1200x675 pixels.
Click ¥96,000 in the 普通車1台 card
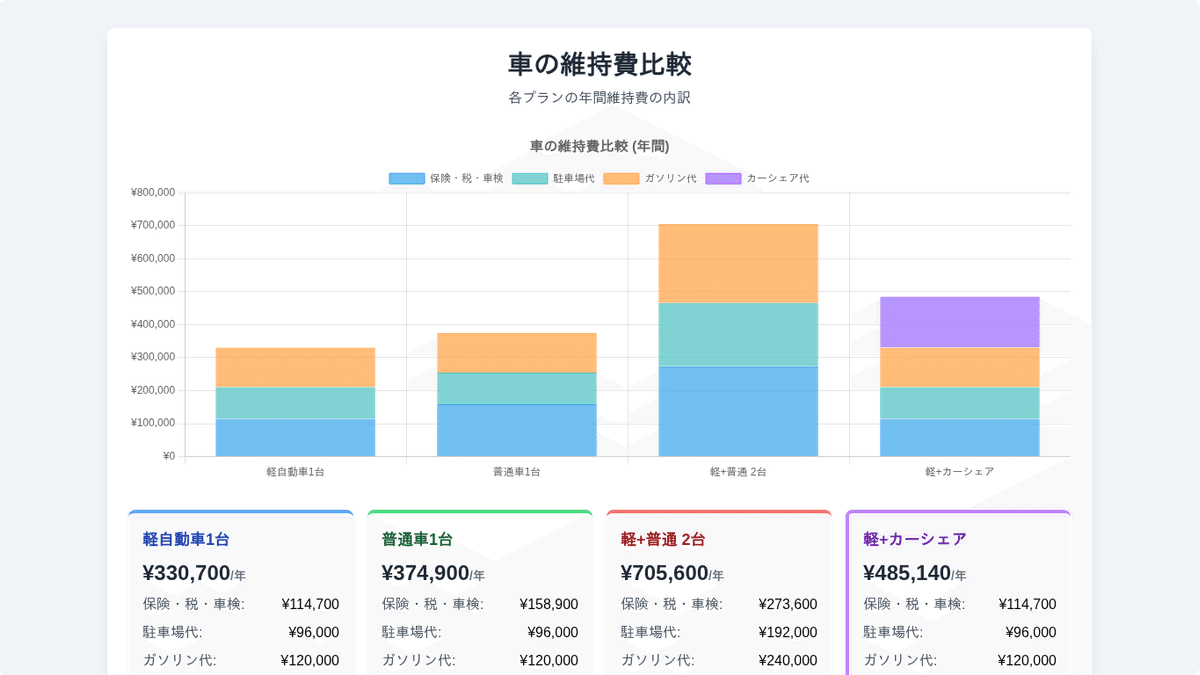coord(553,632)
